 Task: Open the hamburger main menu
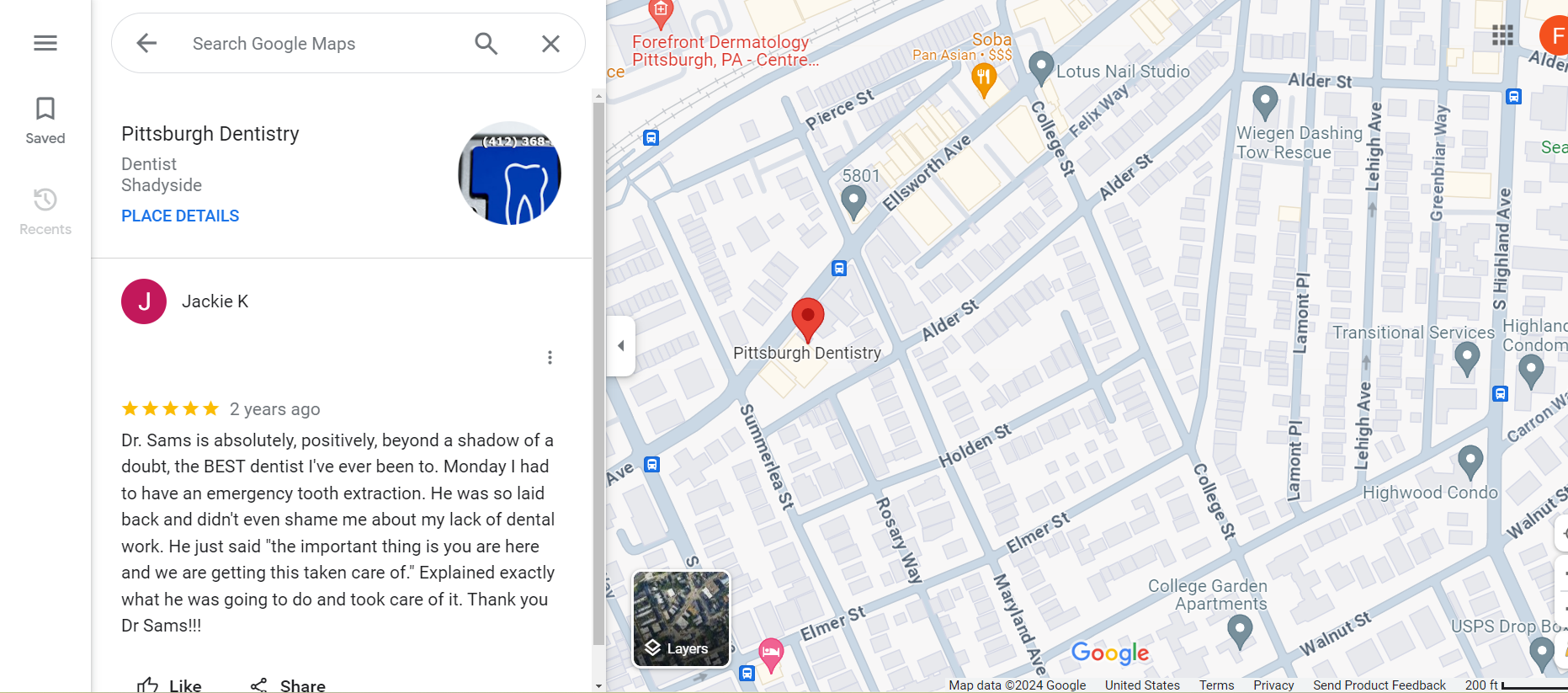pyautogui.click(x=45, y=43)
